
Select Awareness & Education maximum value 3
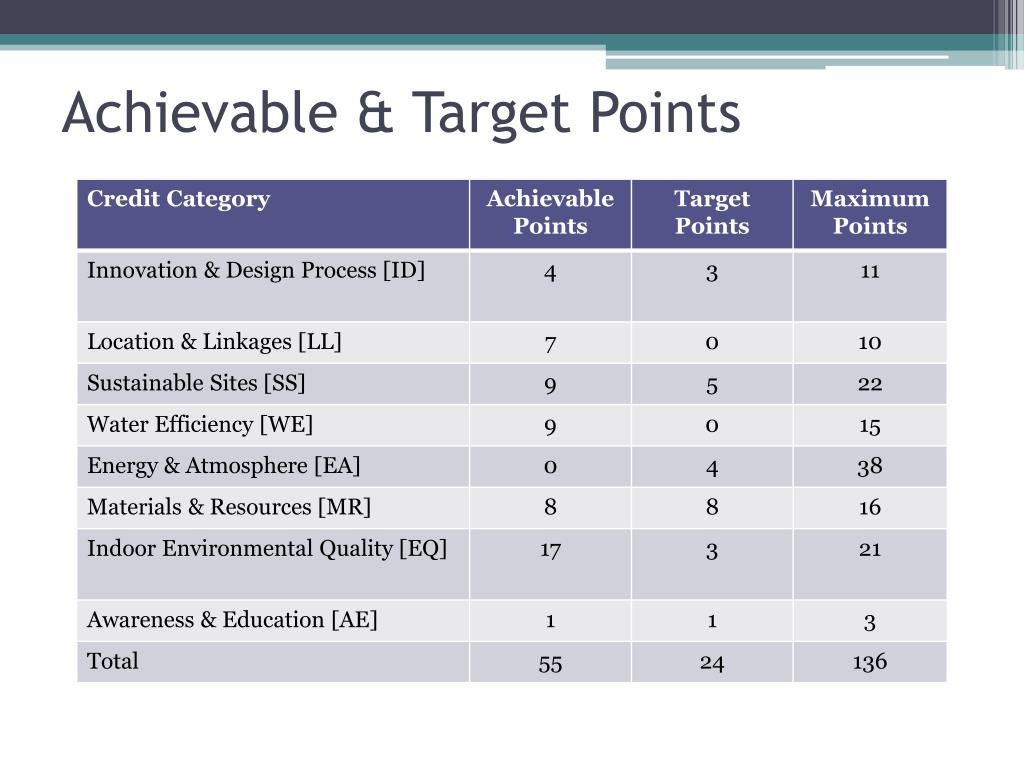[x=870, y=622]
